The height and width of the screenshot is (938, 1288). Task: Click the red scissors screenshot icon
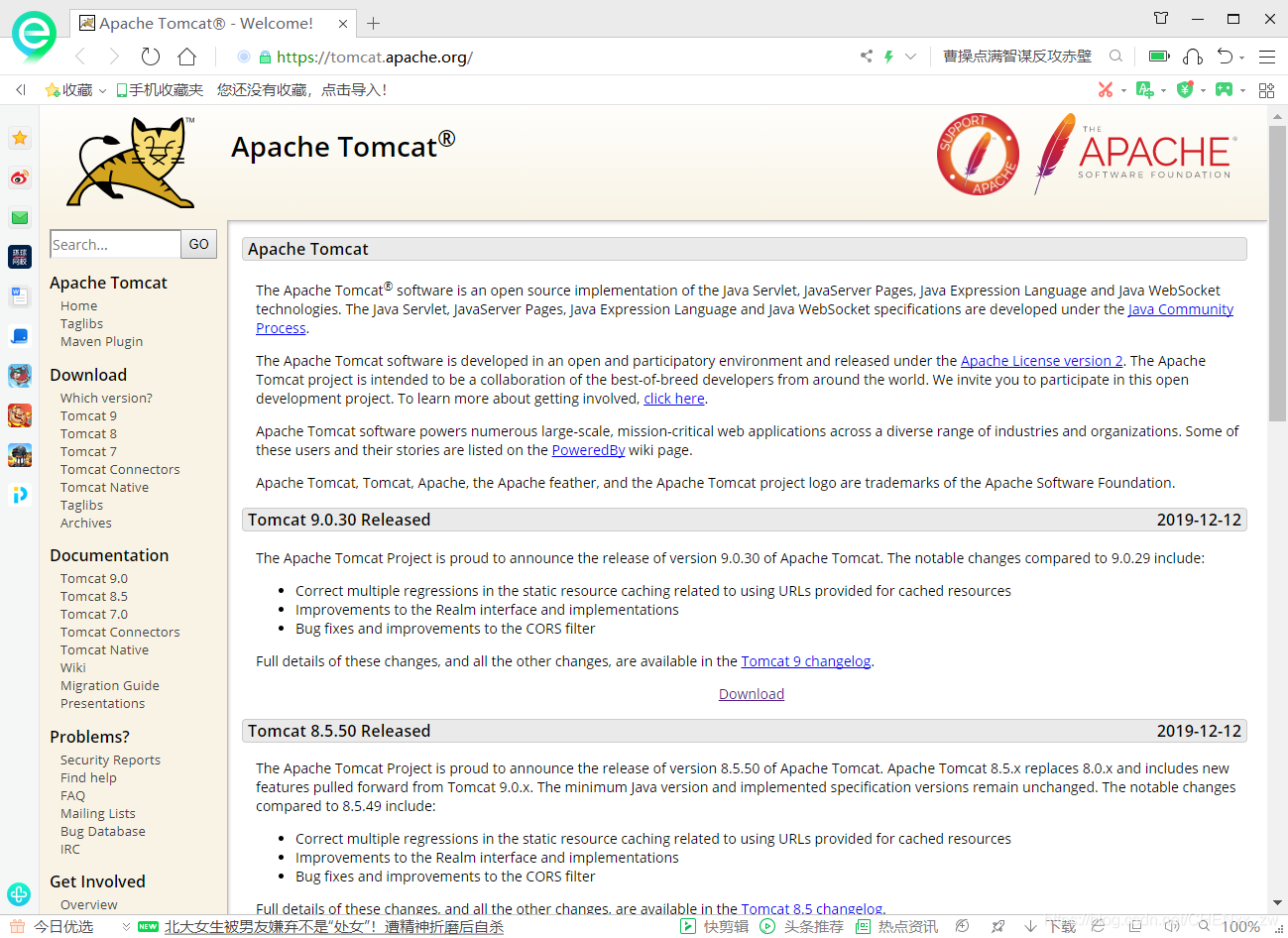(x=1106, y=89)
